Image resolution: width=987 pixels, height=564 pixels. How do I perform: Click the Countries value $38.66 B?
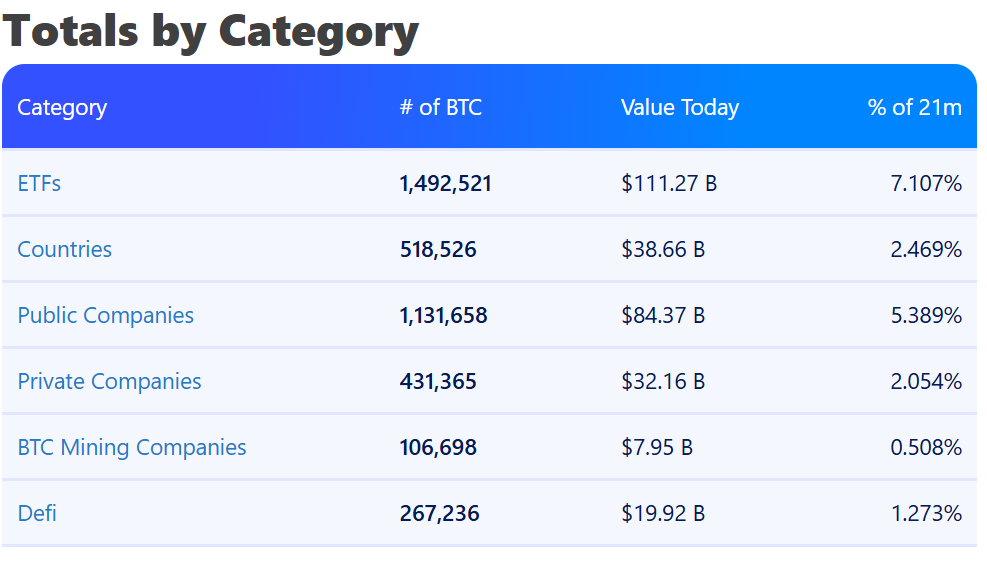(663, 250)
